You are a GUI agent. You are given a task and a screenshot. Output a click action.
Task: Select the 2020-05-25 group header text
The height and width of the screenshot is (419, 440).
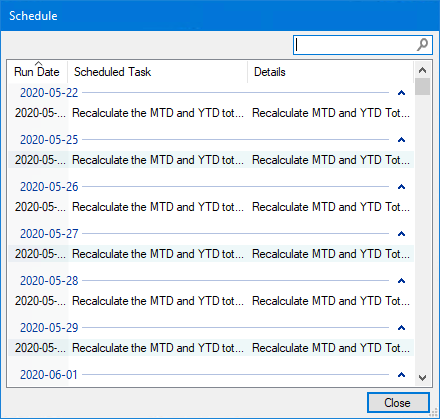[x=49, y=140]
